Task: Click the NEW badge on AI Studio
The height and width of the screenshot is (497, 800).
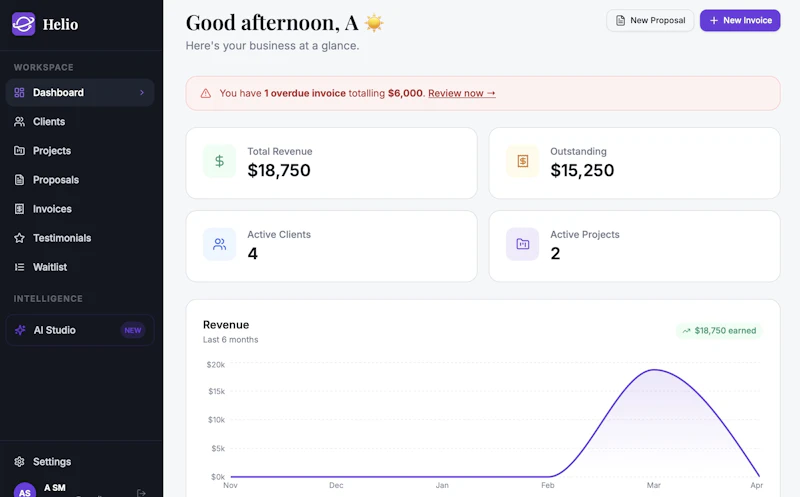Action: [133, 330]
